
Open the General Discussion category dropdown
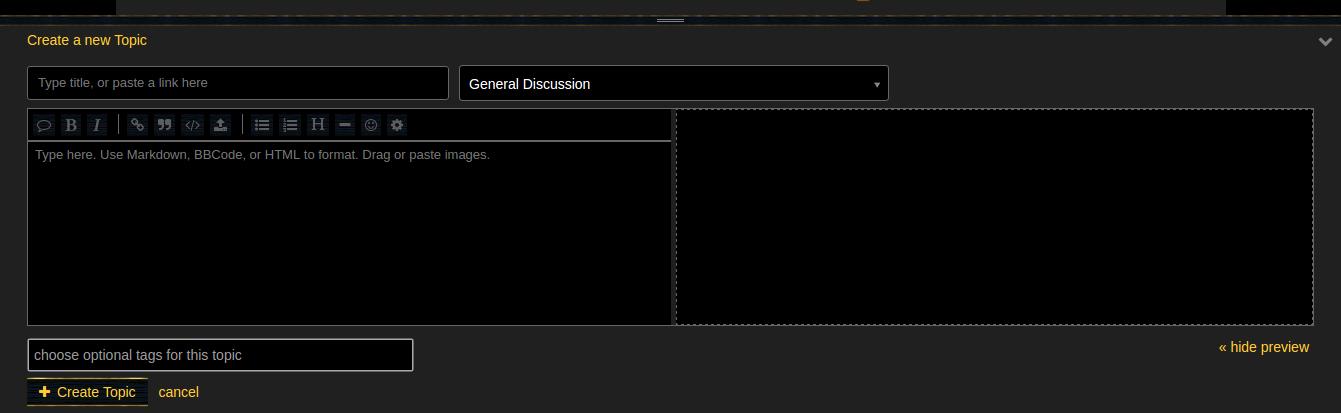673,84
